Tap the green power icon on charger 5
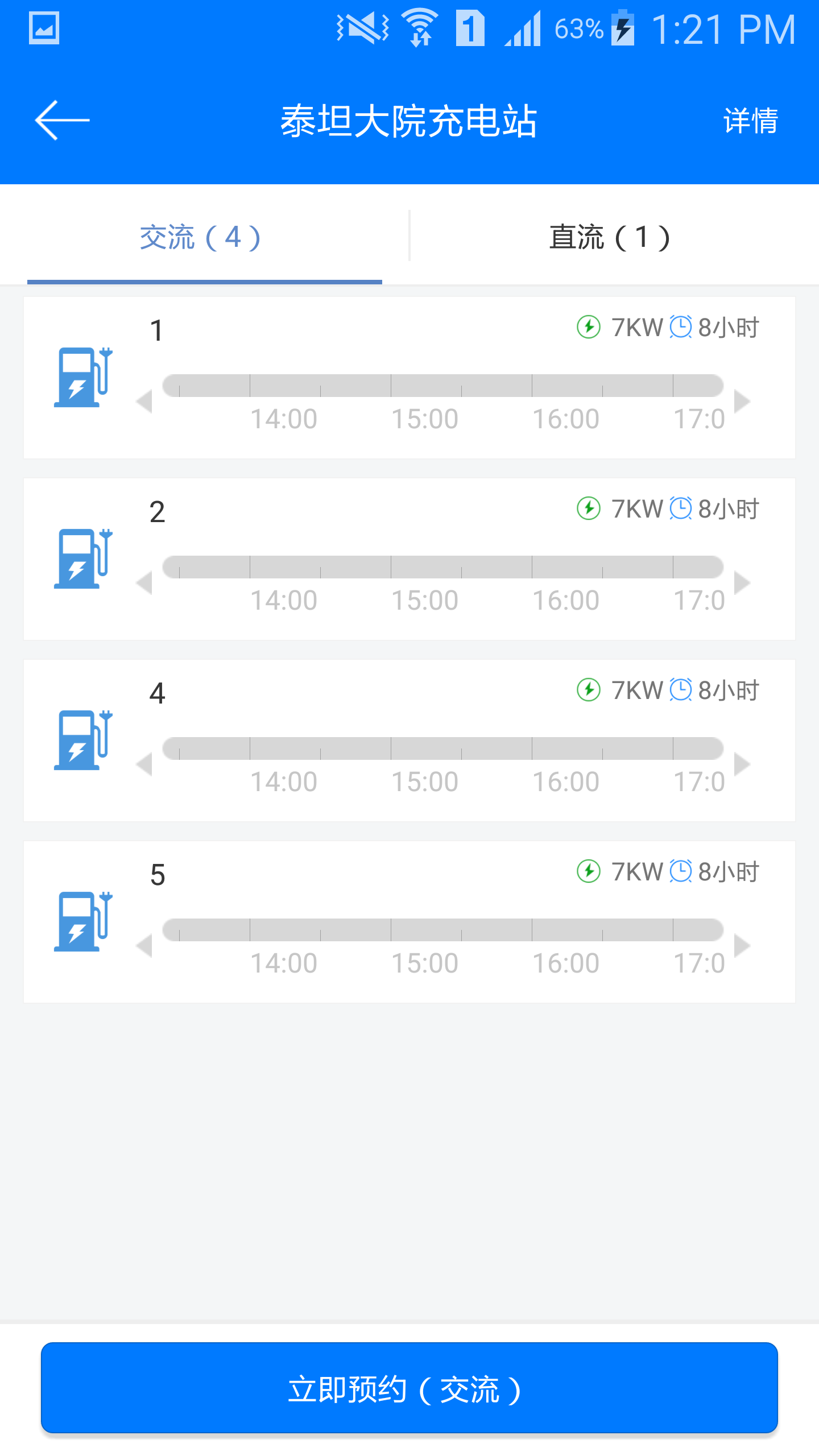Screen dimensions: 819x1456 [x=589, y=871]
